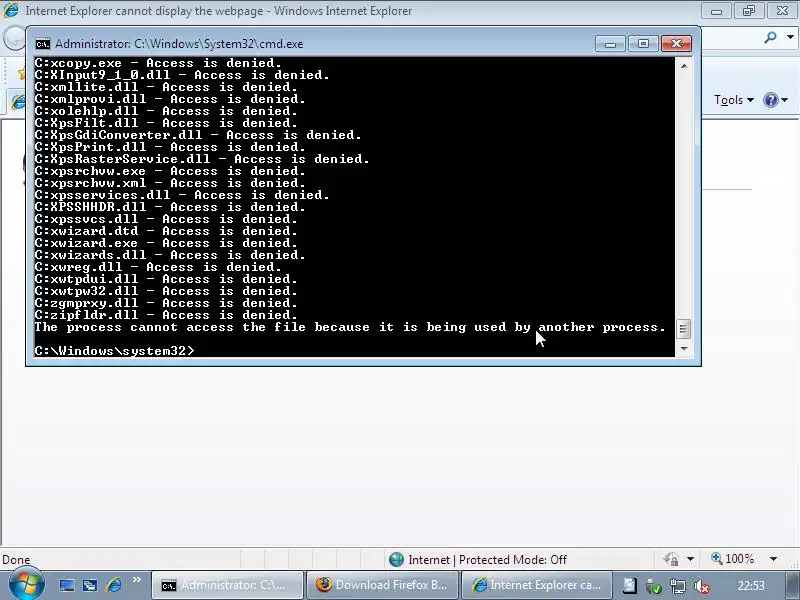The height and width of the screenshot is (600, 800).
Task: Open the search provider dropdown arrow in IE
Action: tap(790, 37)
